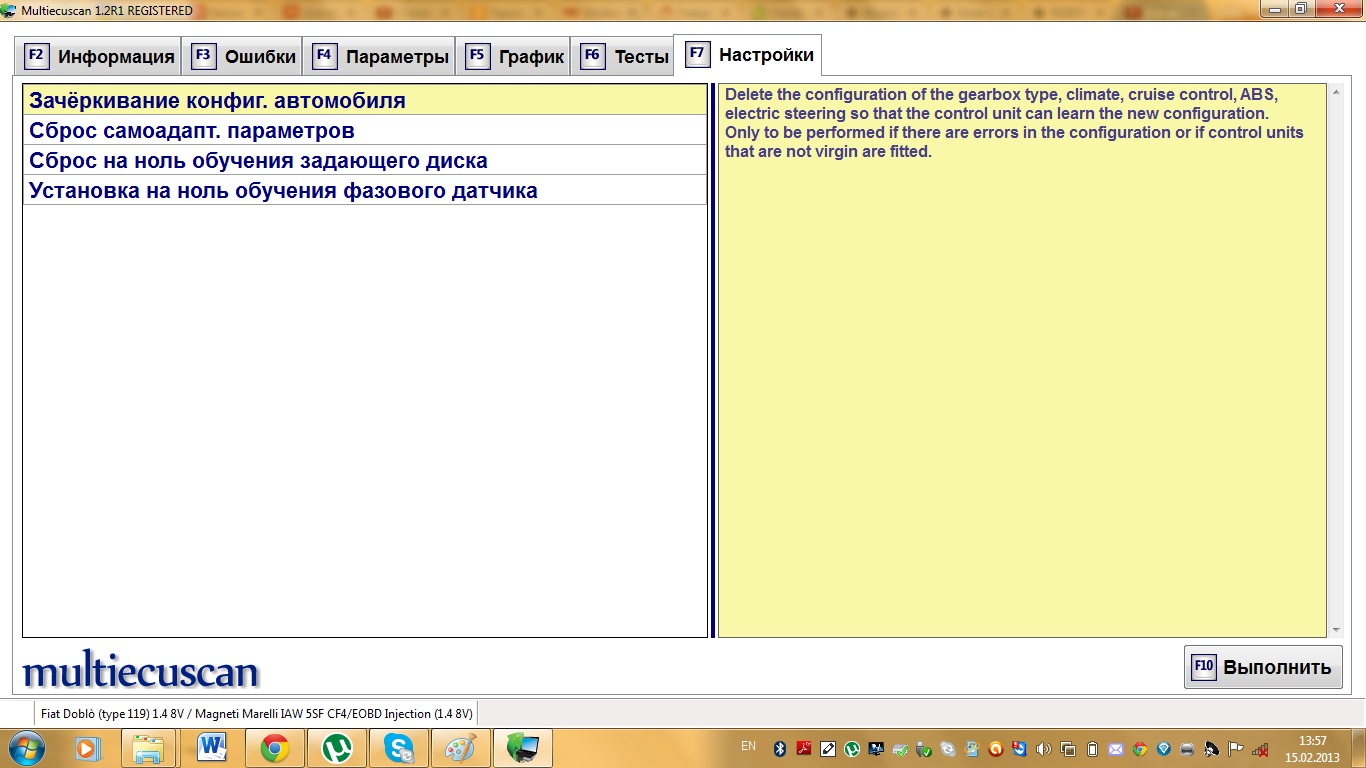Open the Тесты tab
The image size is (1366, 768).
(x=625, y=56)
